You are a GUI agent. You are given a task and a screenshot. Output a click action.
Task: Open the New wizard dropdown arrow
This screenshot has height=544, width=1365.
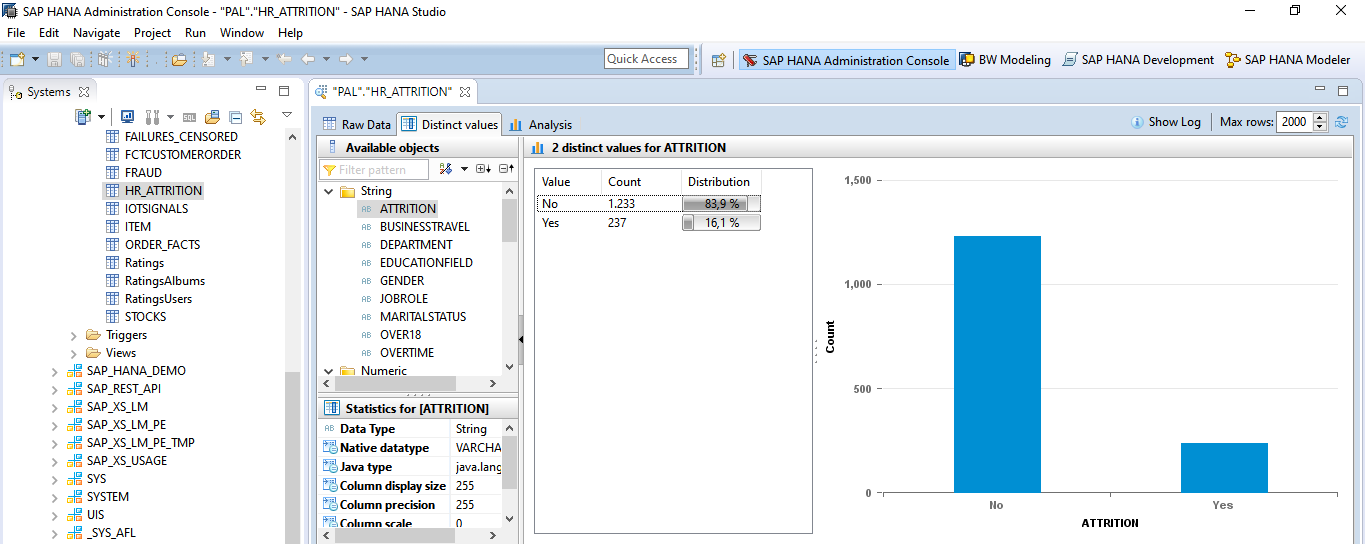point(34,60)
